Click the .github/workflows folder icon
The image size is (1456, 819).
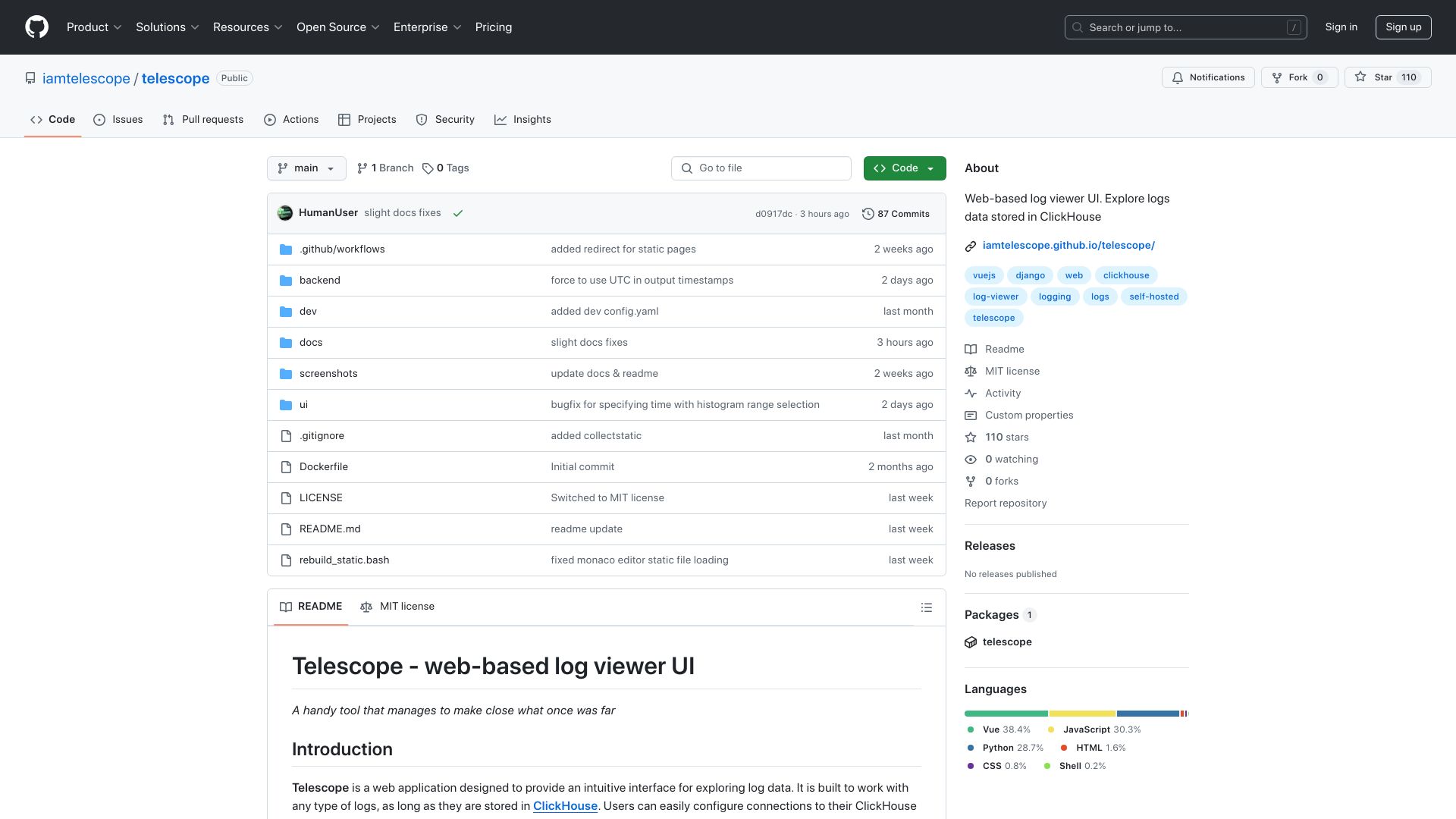tap(286, 249)
